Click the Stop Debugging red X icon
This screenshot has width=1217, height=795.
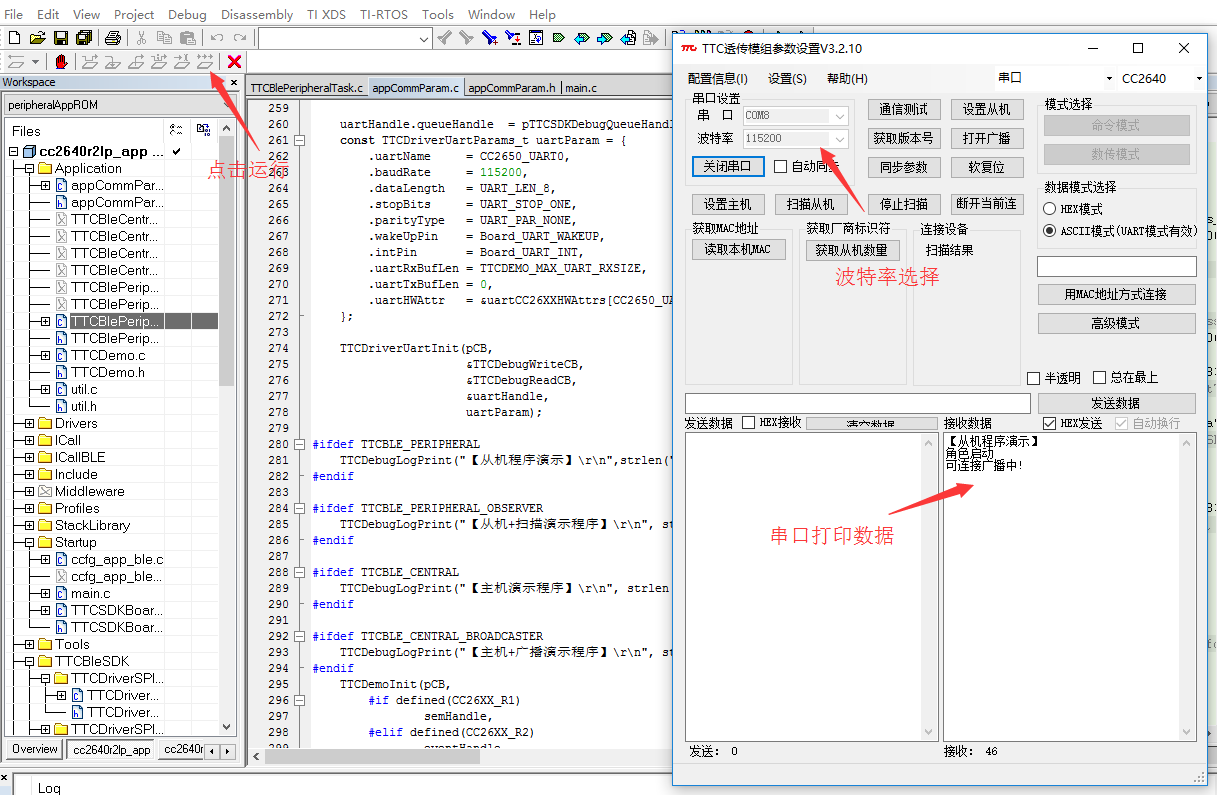(234, 61)
